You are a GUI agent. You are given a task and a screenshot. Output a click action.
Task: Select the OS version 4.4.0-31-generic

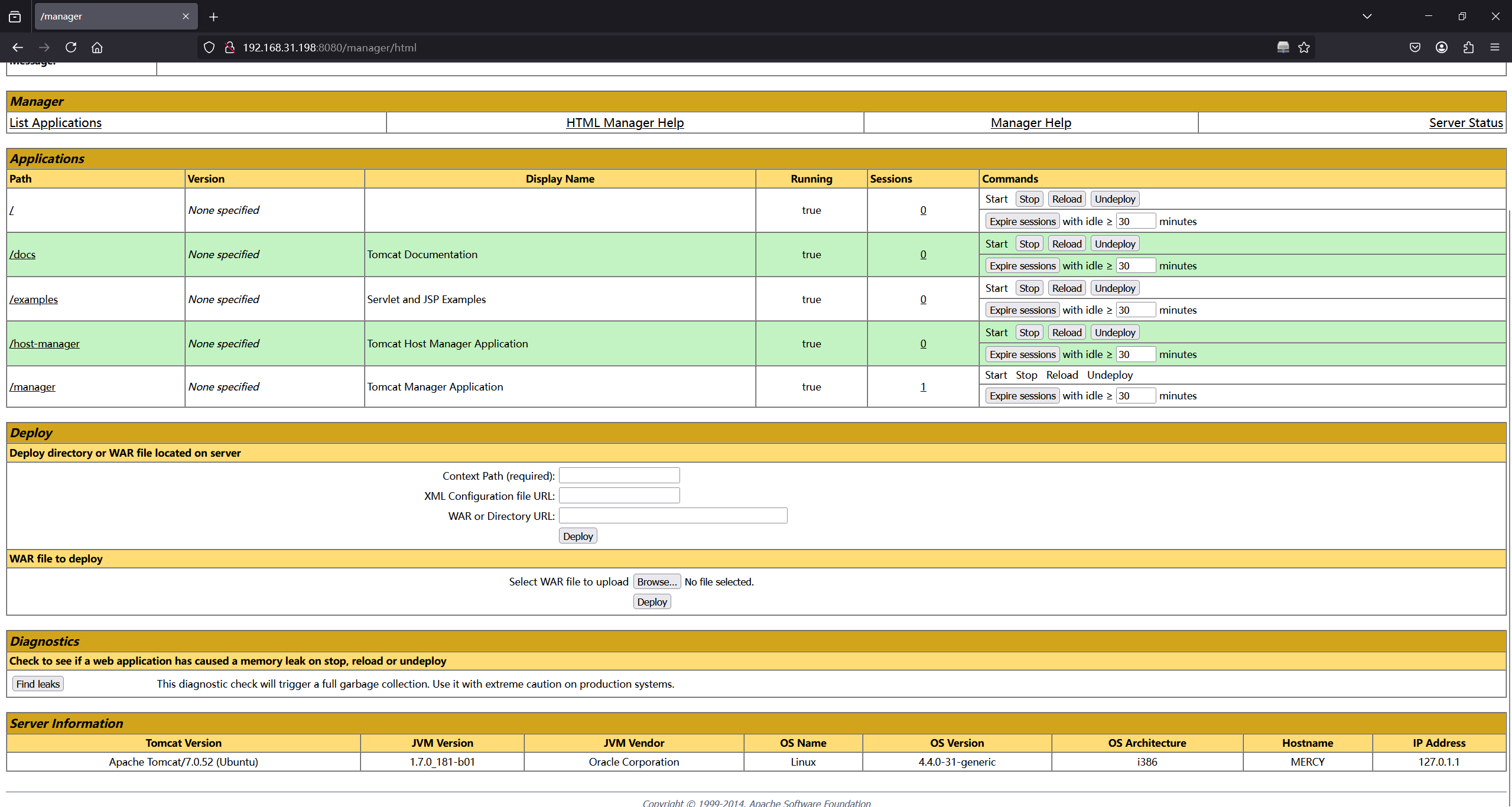pyautogui.click(x=957, y=762)
